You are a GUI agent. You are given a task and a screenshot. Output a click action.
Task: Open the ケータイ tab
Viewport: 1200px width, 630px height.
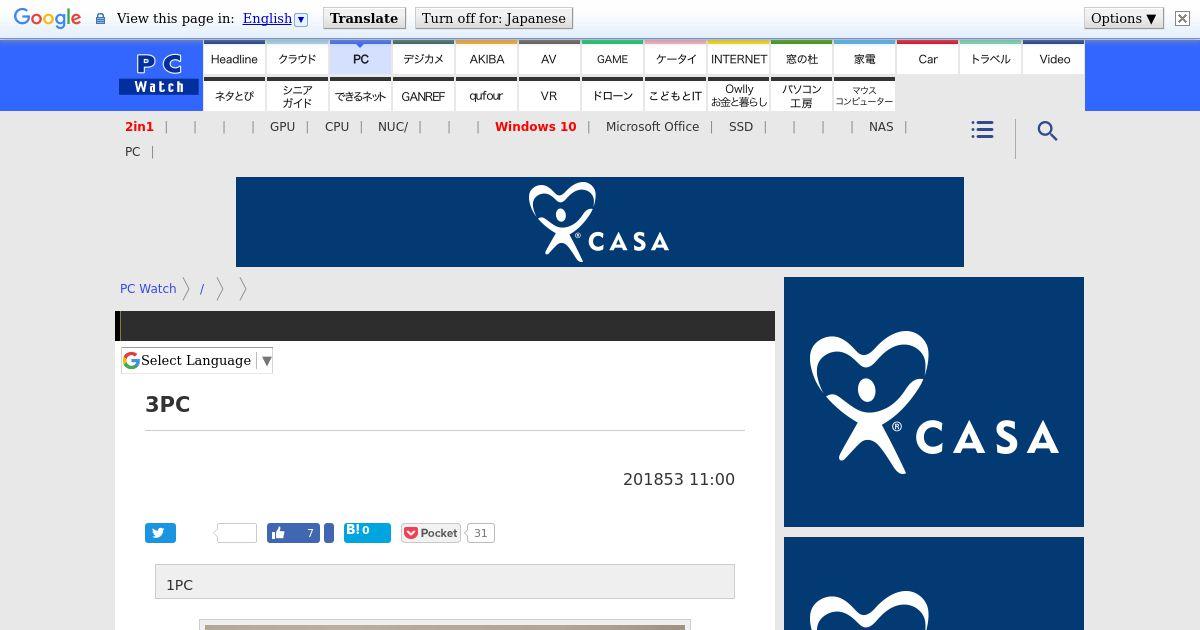(676, 59)
